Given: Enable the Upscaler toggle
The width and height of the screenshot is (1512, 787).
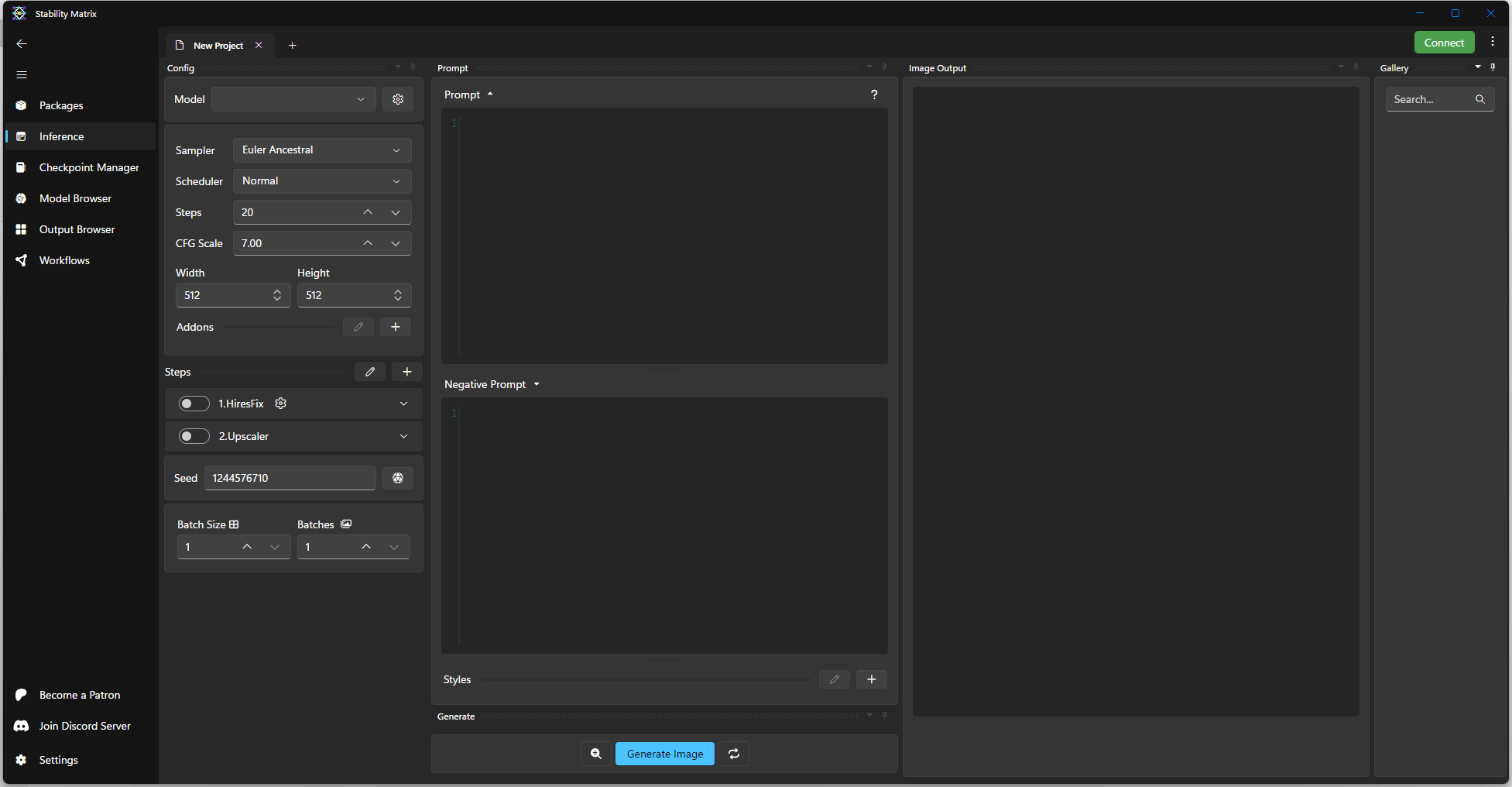Looking at the screenshot, I should [194, 436].
